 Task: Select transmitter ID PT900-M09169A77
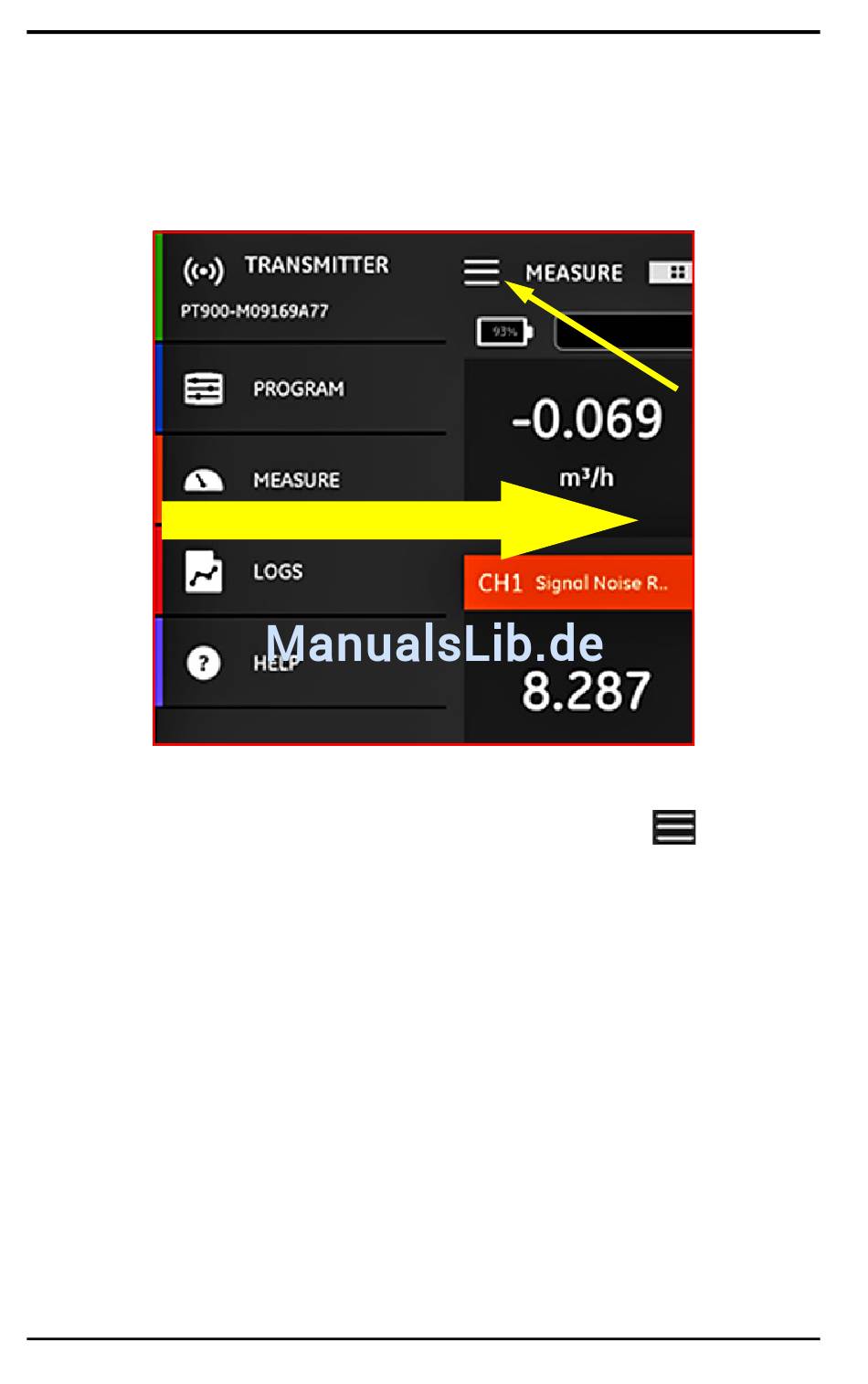click(254, 311)
